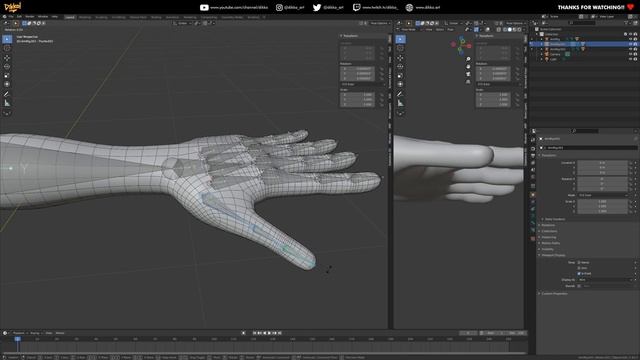Viewport: 640px width, 360px height.
Task: Switch to the Animation workspace tab
Action: pyautogui.click(x=172, y=17)
